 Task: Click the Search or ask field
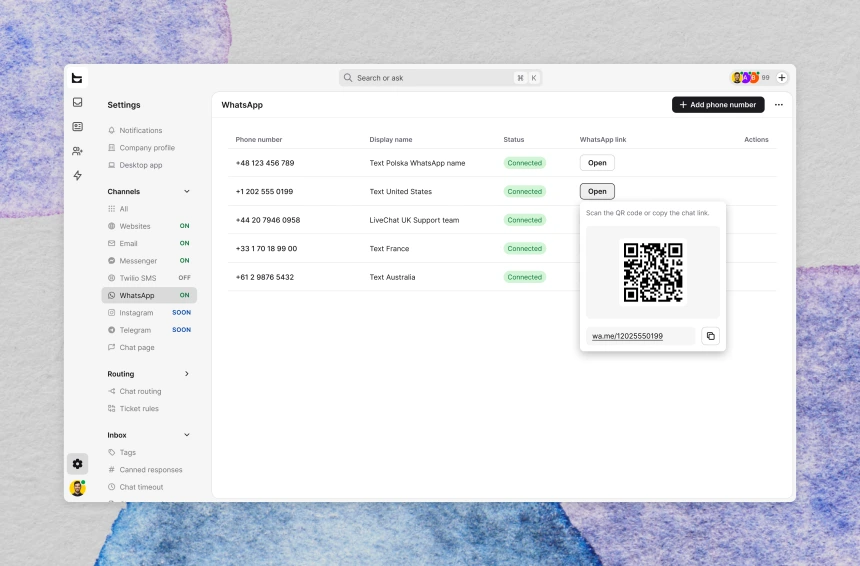(x=440, y=78)
